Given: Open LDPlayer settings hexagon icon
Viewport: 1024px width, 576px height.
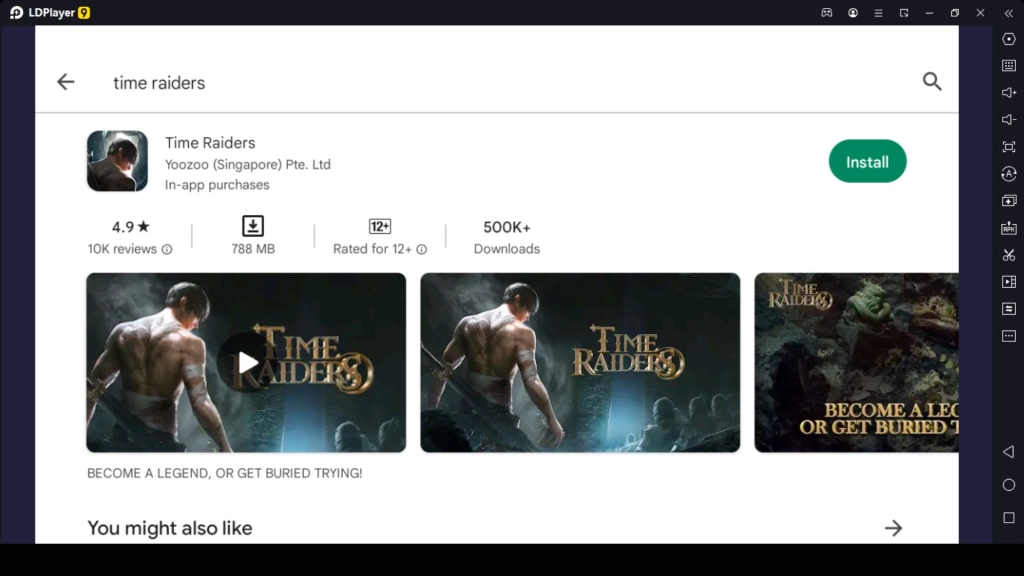Looking at the screenshot, I should 1009,39.
